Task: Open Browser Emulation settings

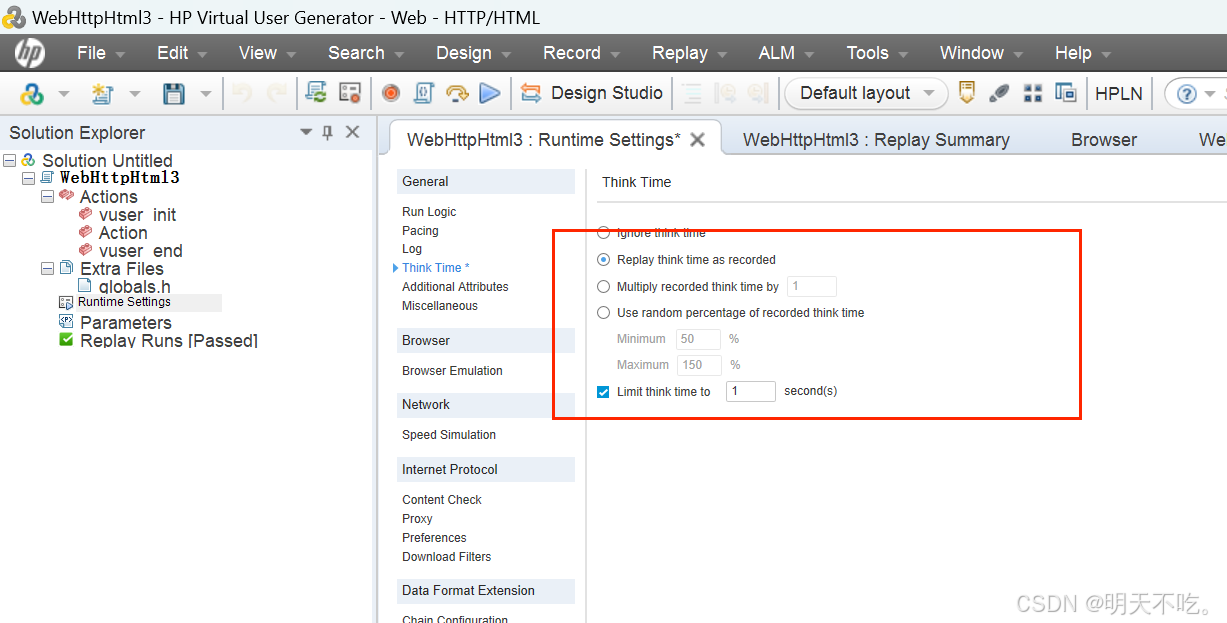Action: [452, 371]
